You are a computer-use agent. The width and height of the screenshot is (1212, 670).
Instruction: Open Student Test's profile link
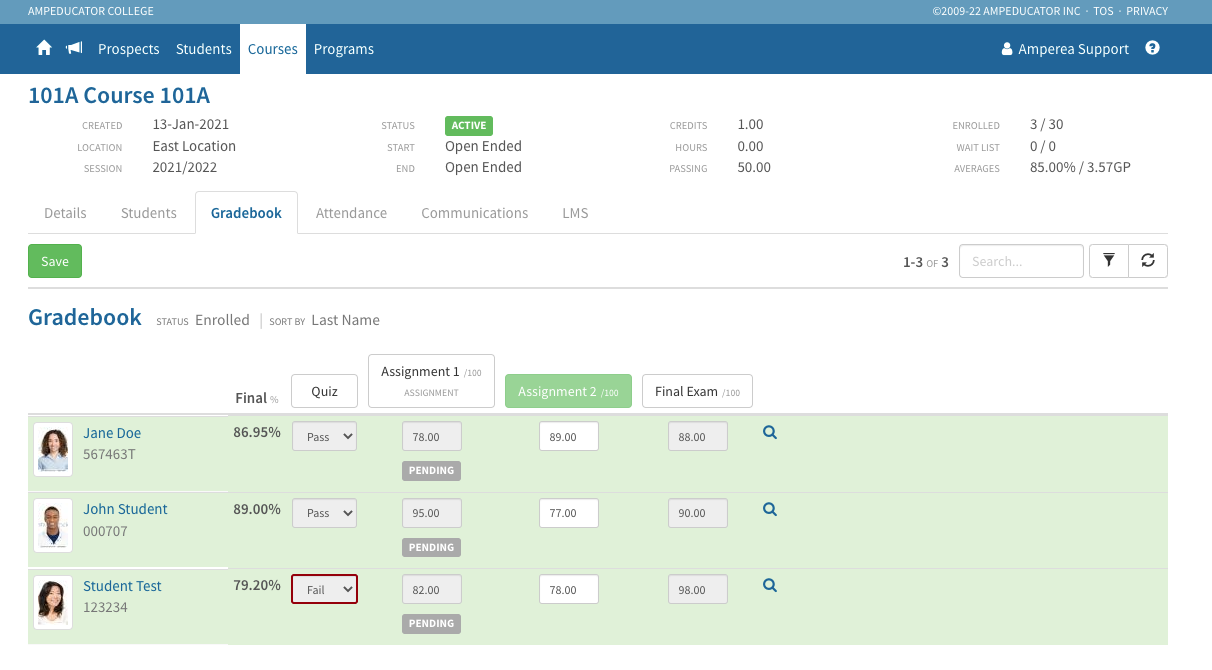(x=122, y=586)
